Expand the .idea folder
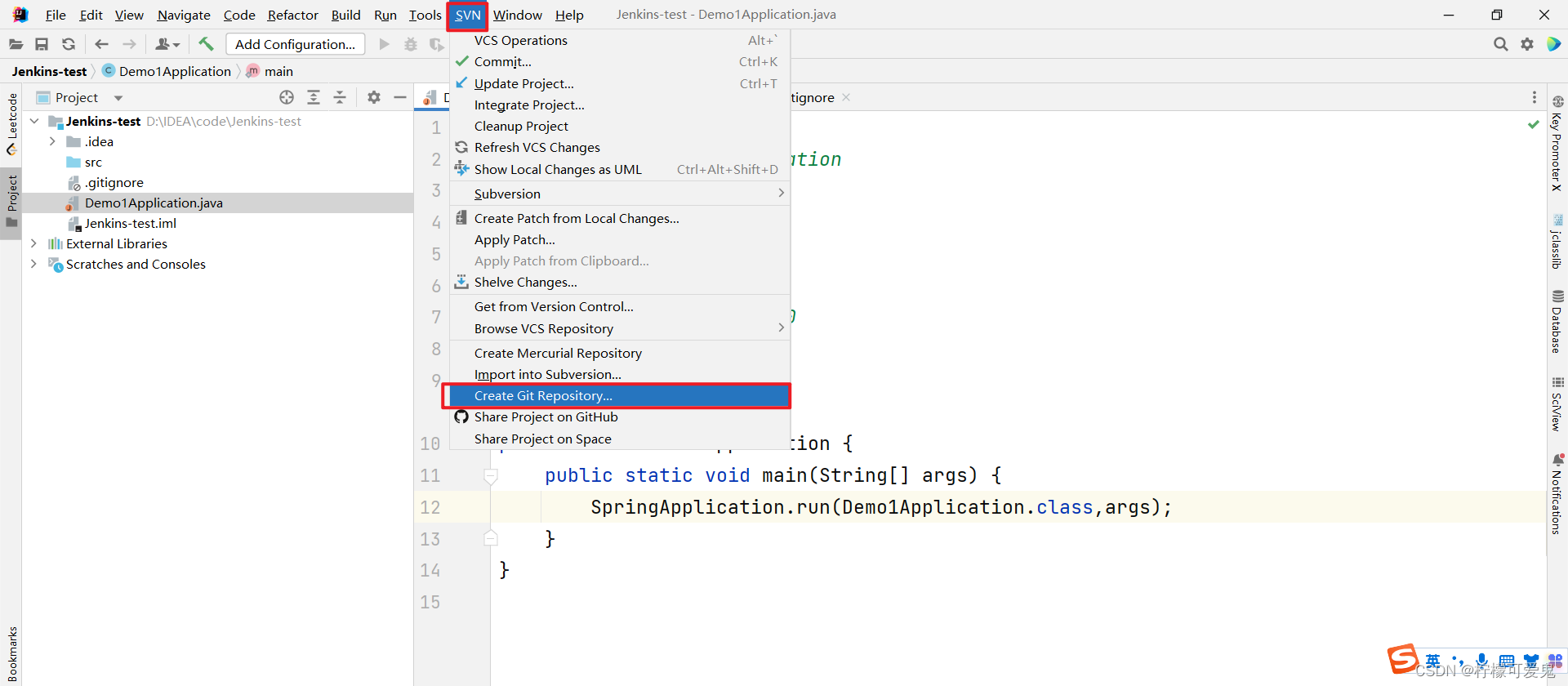The width and height of the screenshot is (1568, 686). click(x=52, y=141)
